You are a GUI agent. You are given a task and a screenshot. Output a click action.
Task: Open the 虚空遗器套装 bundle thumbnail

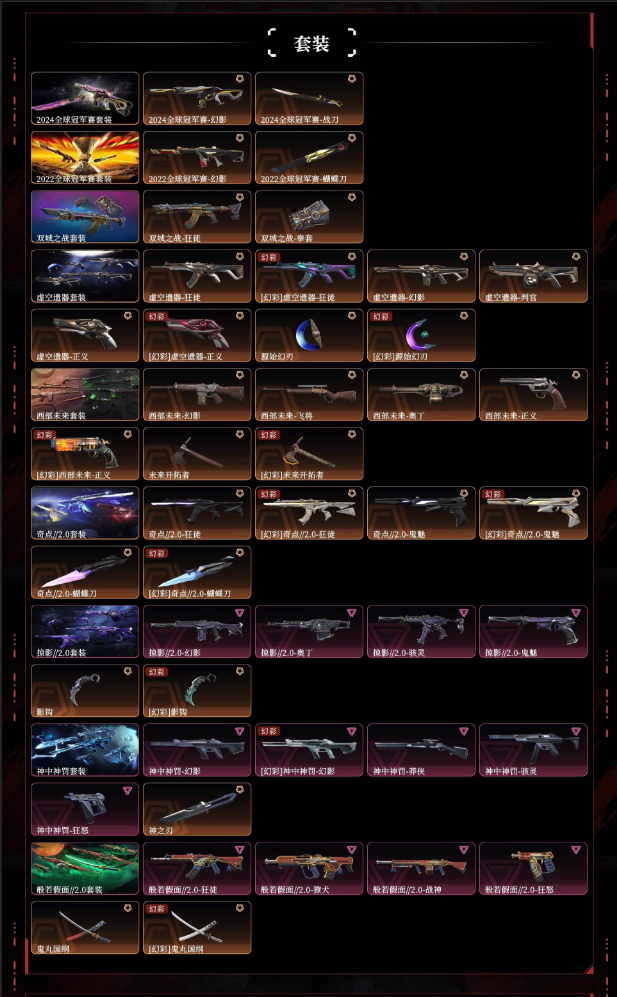click(x=85, y=276)
